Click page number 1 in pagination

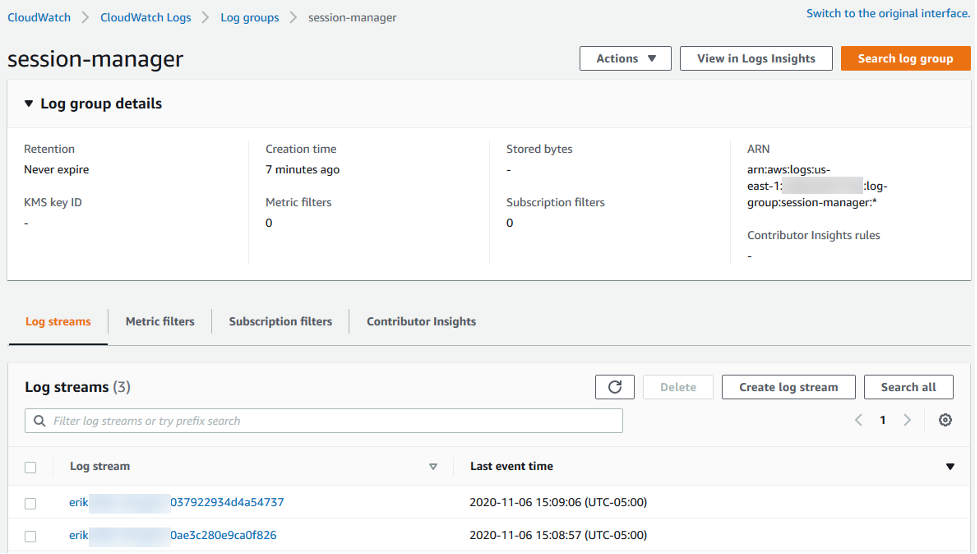(882, 420)
